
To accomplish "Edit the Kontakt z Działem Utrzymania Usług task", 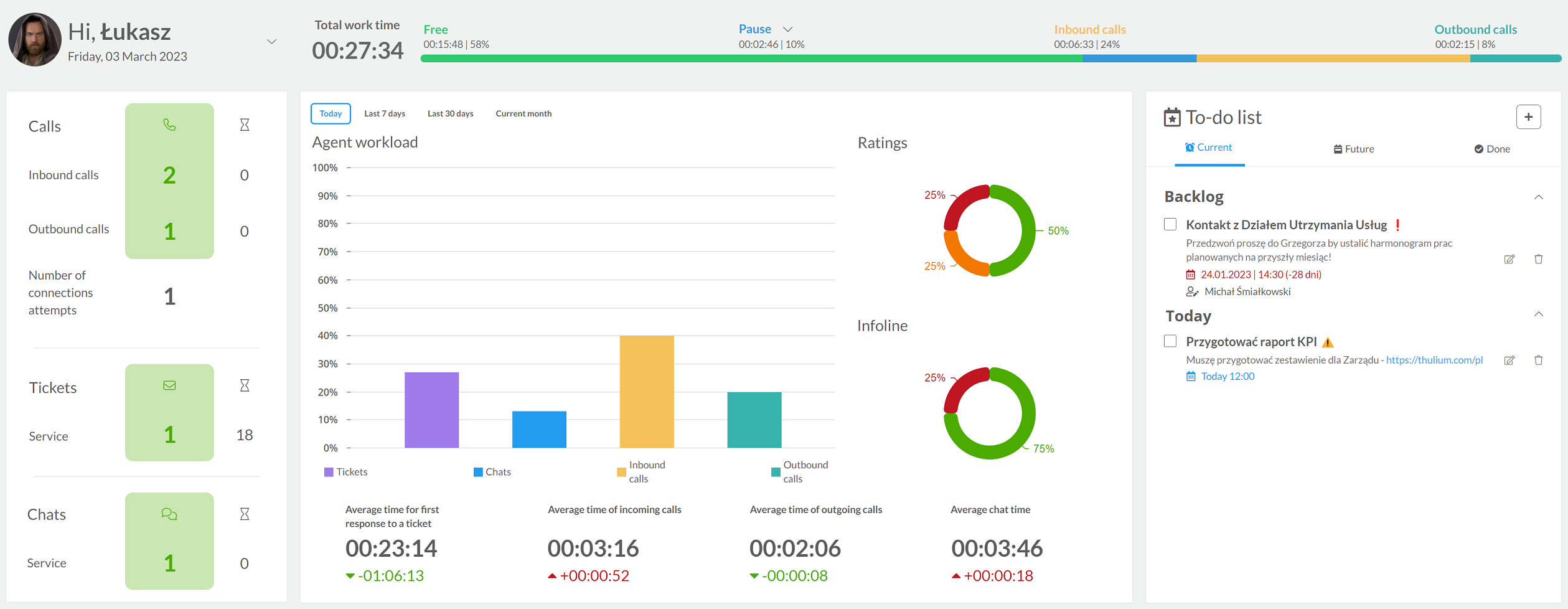I will click(1509, 259).
